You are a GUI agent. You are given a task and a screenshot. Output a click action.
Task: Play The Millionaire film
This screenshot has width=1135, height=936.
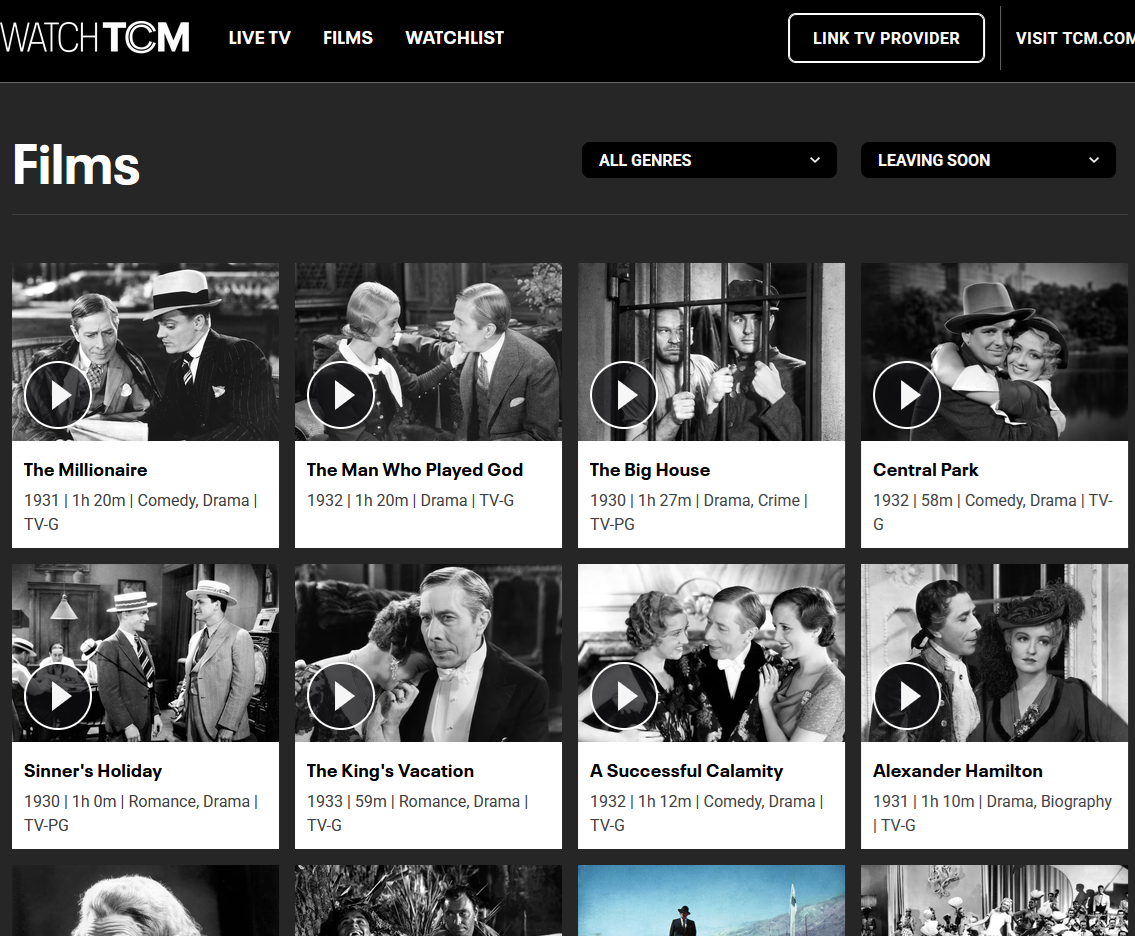(x=58, y=395)
